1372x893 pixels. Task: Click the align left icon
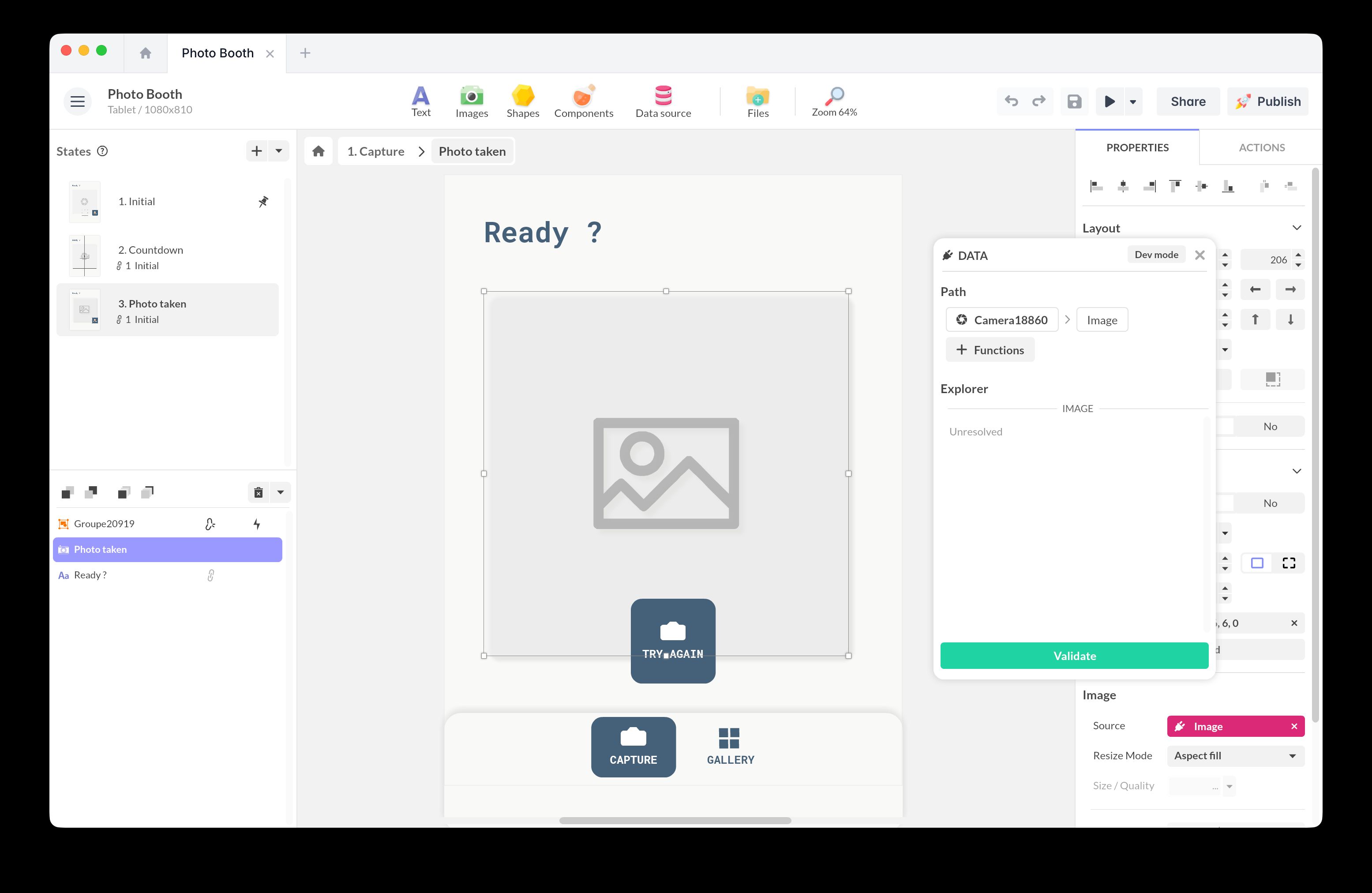click(x=1096, y=186)
